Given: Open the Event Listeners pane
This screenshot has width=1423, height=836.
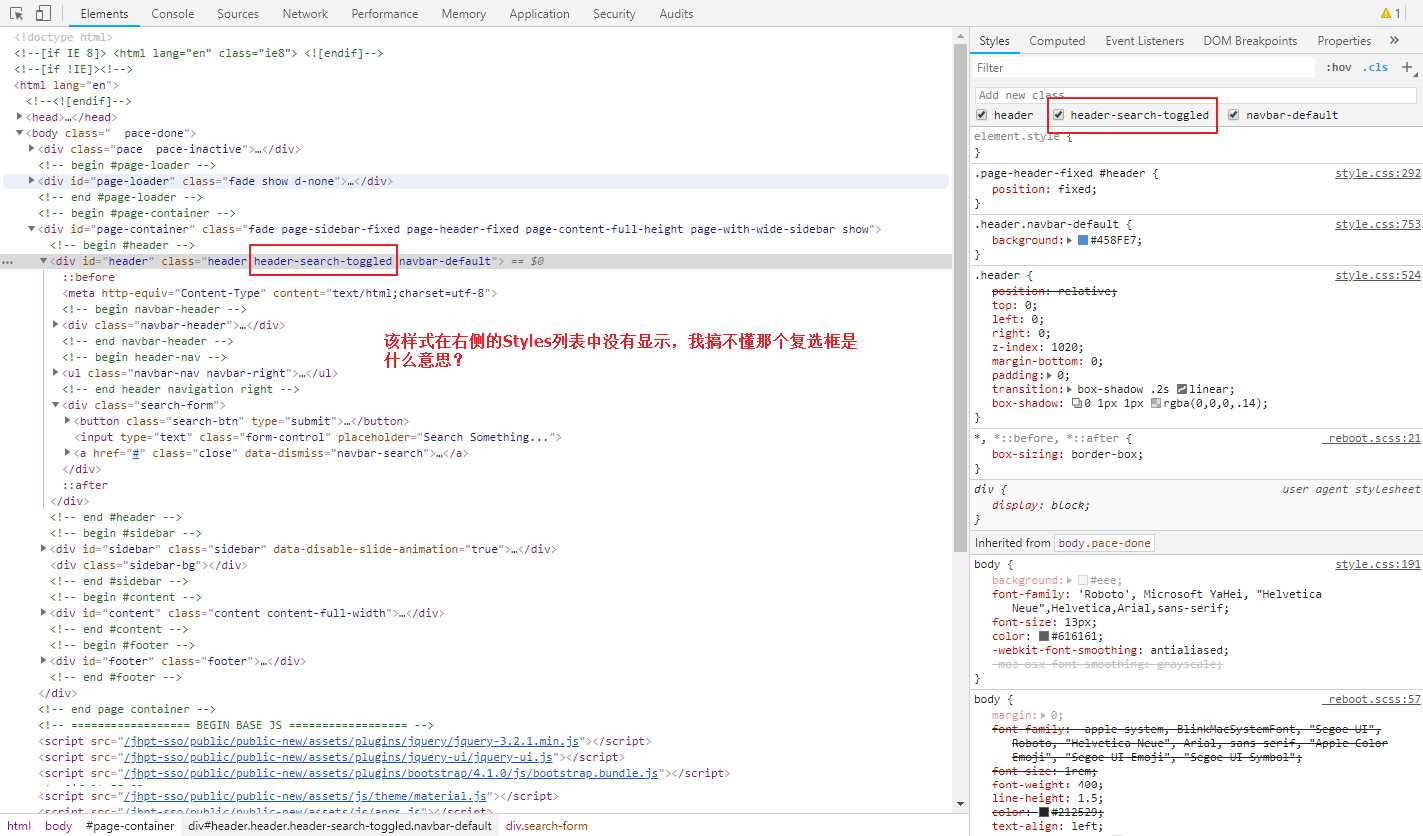Looking at the screenshot, I should (1144, 41).
